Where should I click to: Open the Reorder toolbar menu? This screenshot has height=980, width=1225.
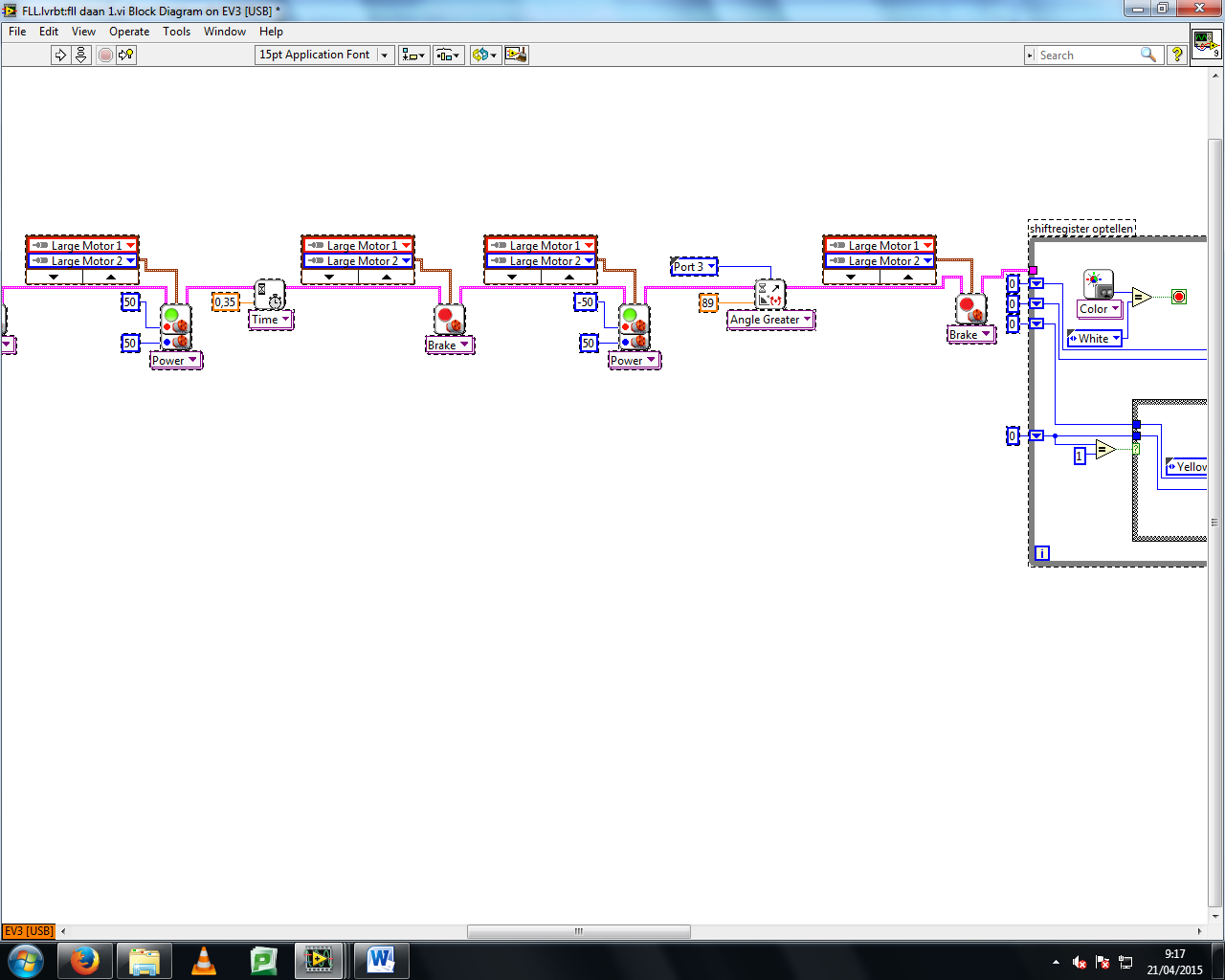tap(485, 56)
